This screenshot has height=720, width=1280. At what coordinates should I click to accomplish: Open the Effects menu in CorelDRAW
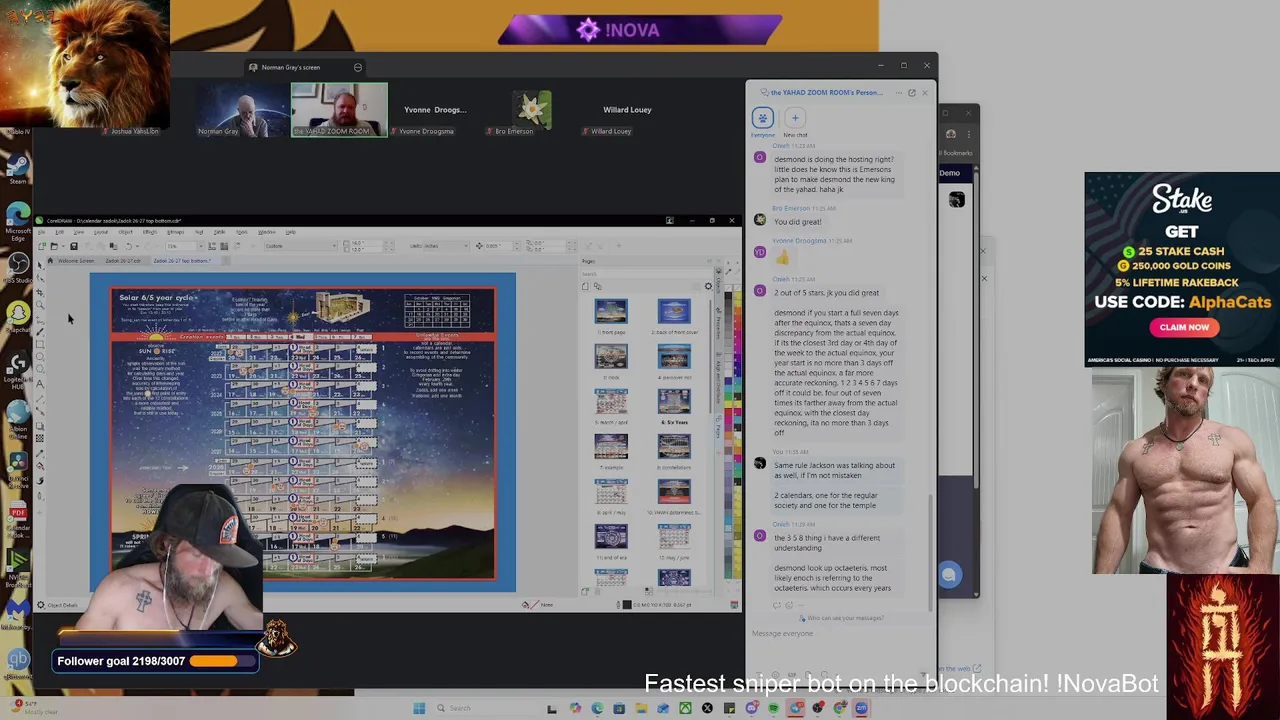(x=150, y=232)
